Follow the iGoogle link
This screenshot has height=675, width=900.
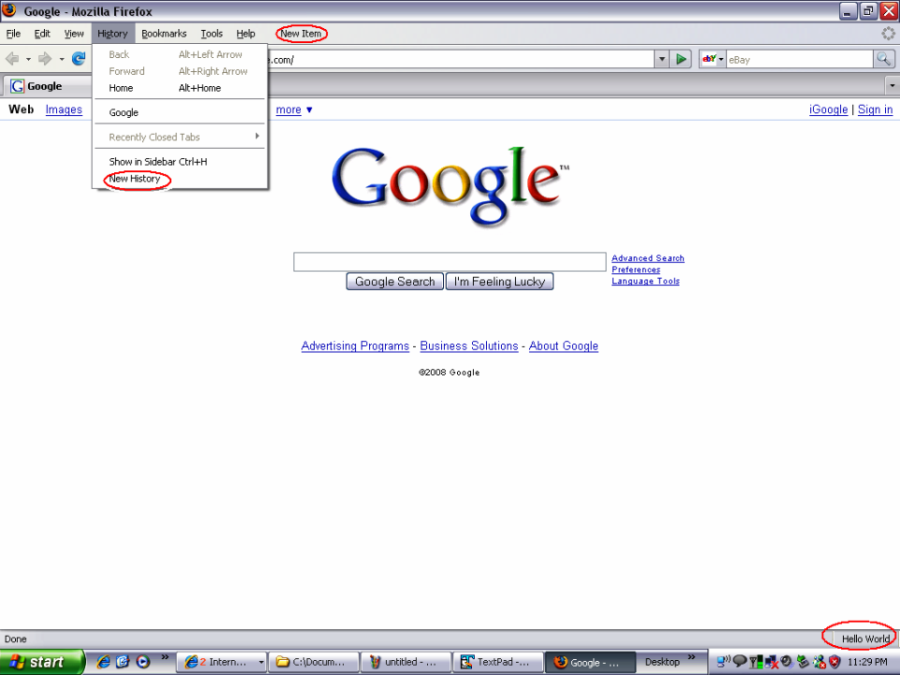(828, 110)
